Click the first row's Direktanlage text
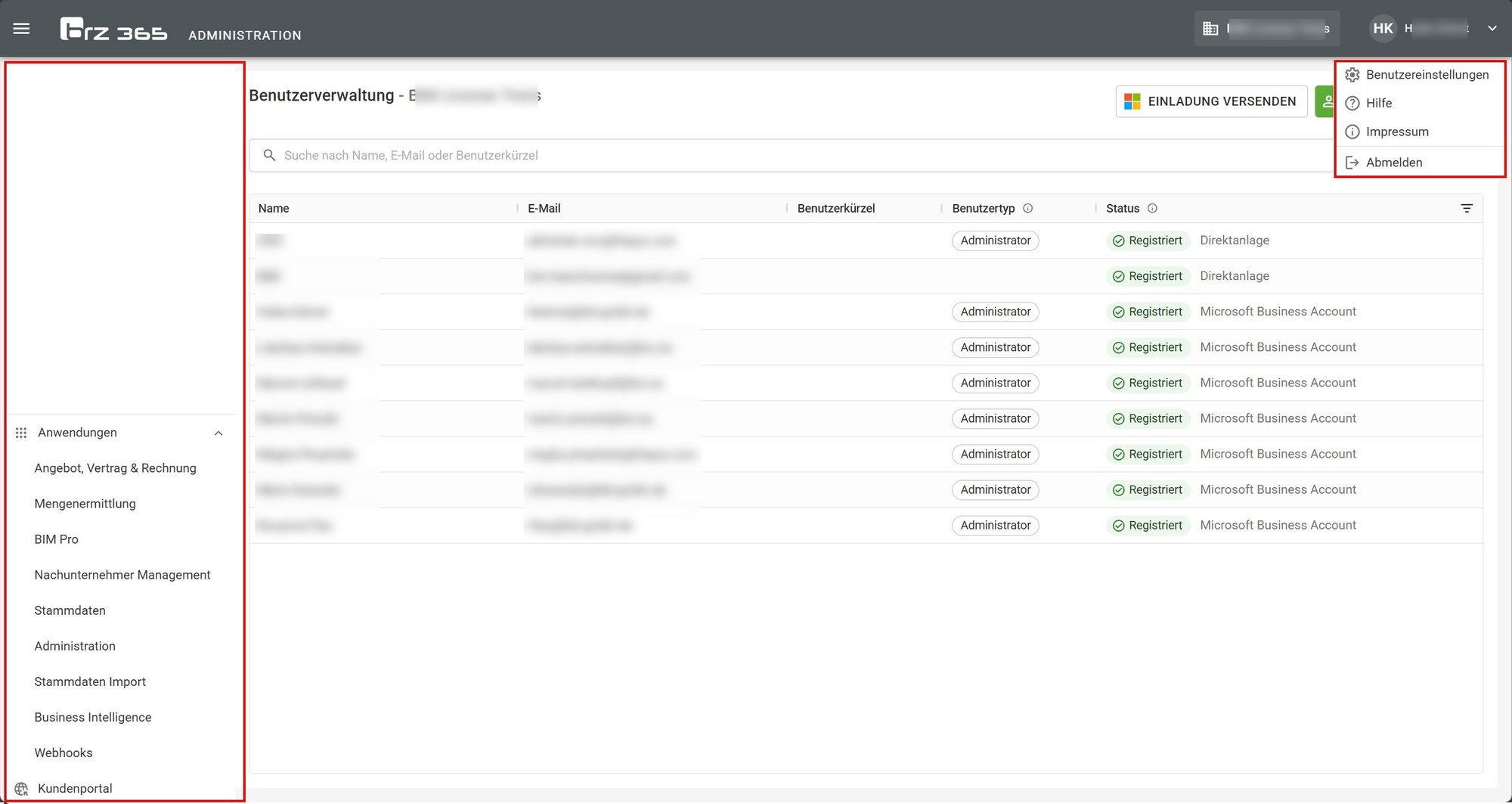 1234,241
